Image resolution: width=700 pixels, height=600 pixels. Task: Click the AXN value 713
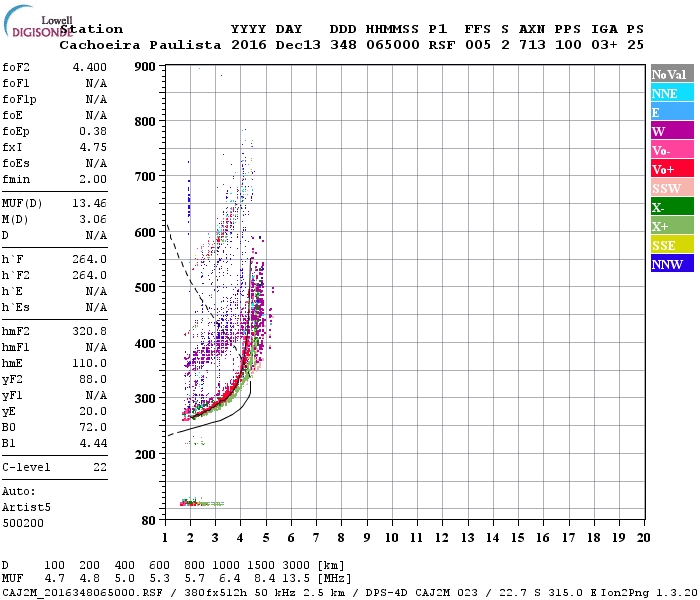point(532,45)
